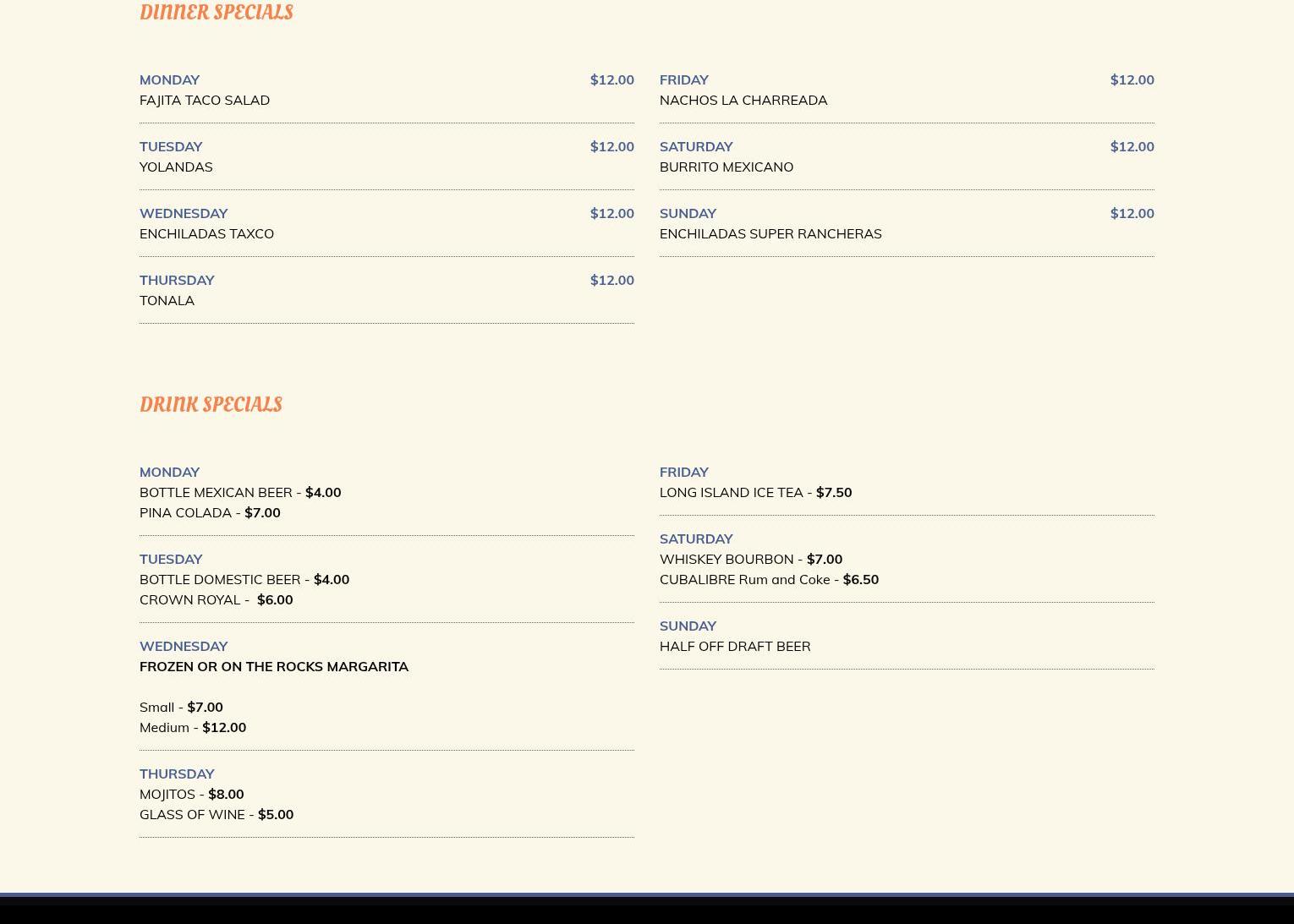
Task: Click the Mojitos Thursday drink special
Action: [x=191, y=794]
